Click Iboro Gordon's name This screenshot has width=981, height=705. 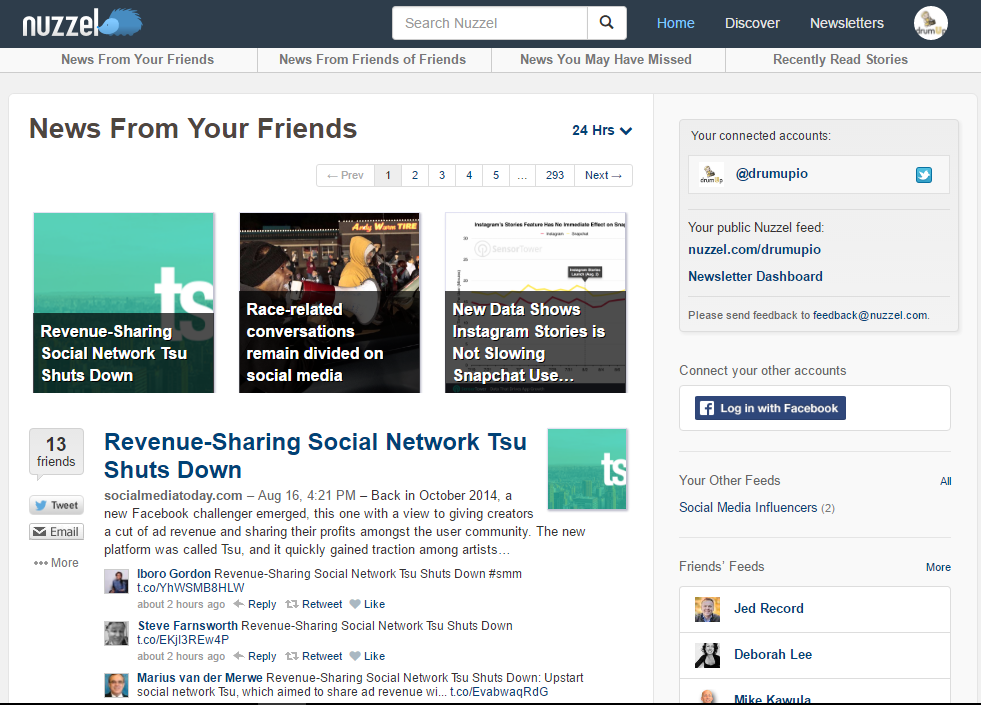[174, 574]
